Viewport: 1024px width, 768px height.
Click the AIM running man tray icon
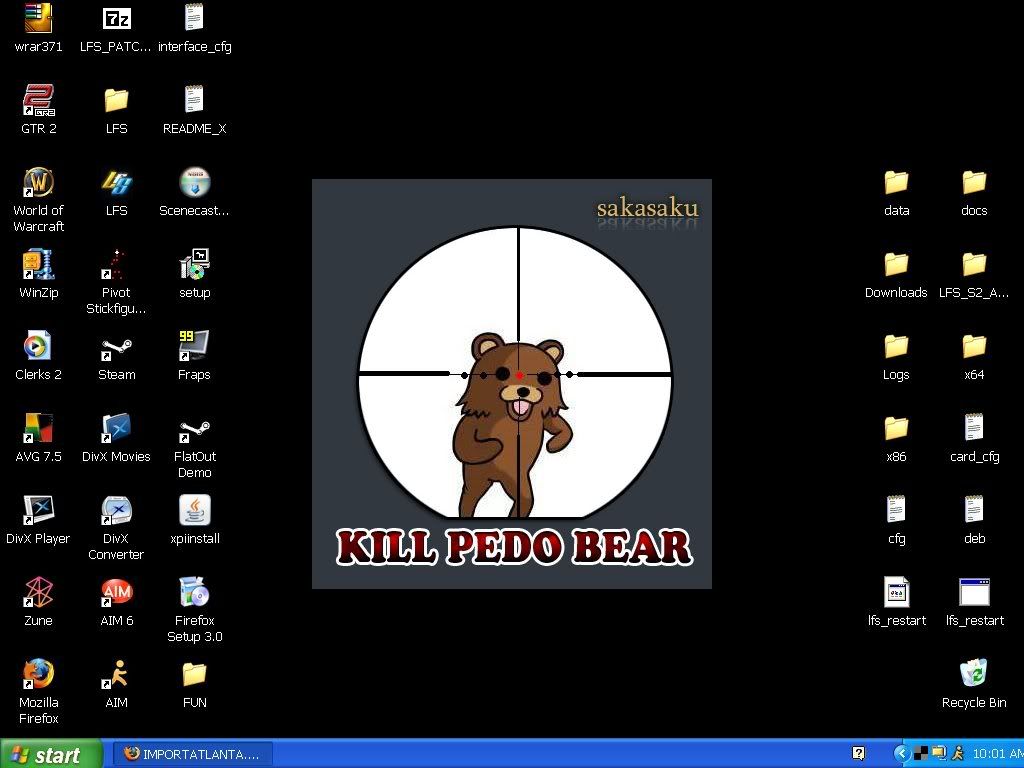pyautogui.click(x=958, y=753)
